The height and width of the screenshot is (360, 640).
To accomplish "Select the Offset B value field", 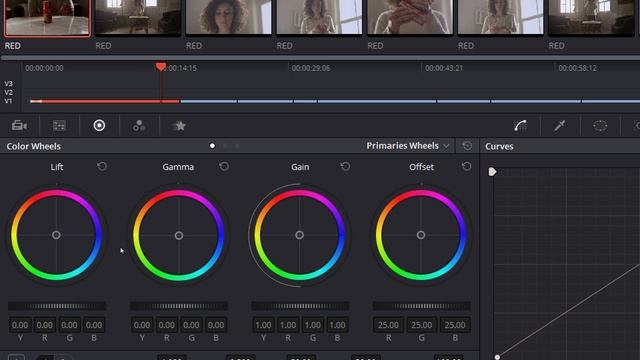I will (x=455, y=325).
